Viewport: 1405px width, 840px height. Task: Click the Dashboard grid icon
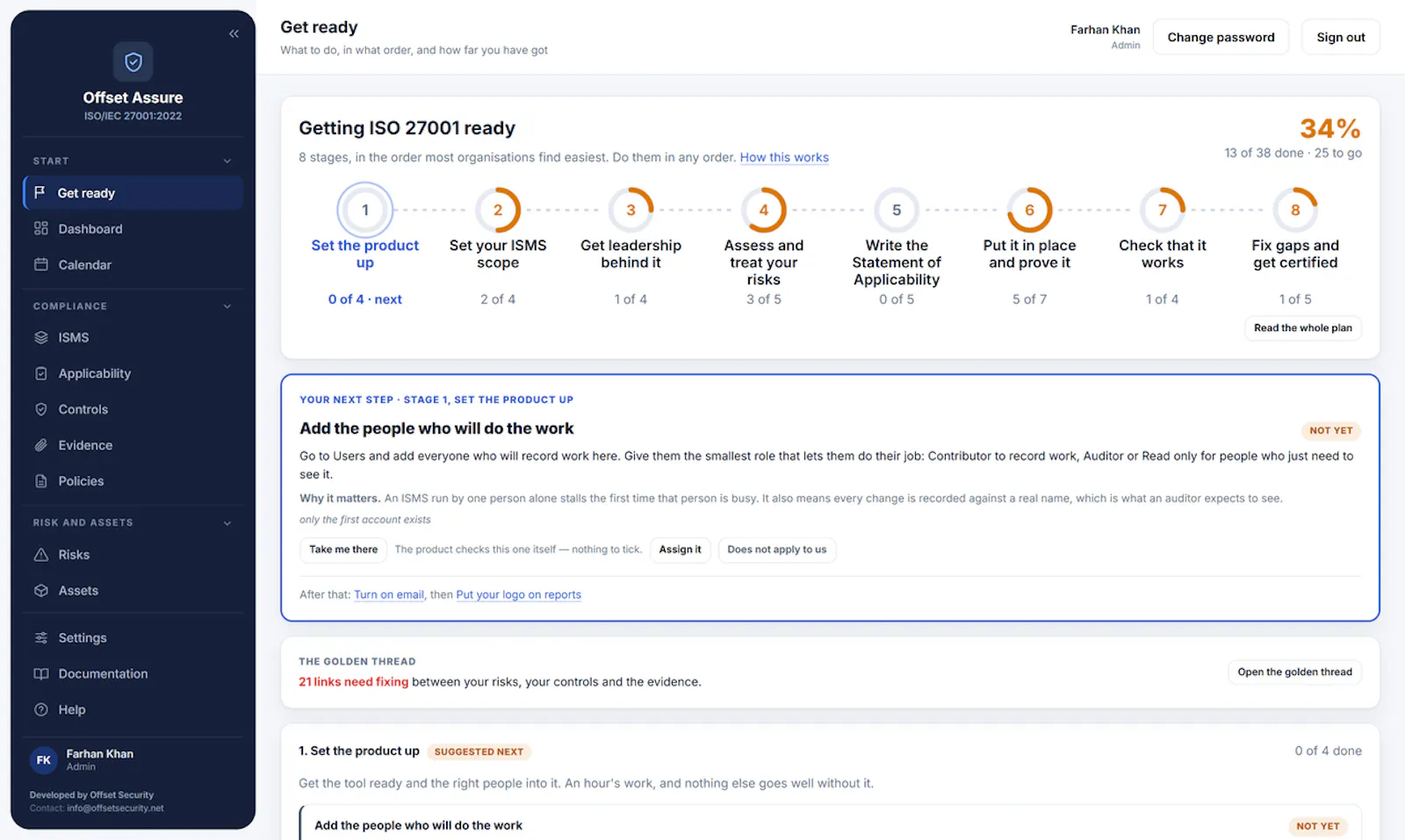point(40,228)
